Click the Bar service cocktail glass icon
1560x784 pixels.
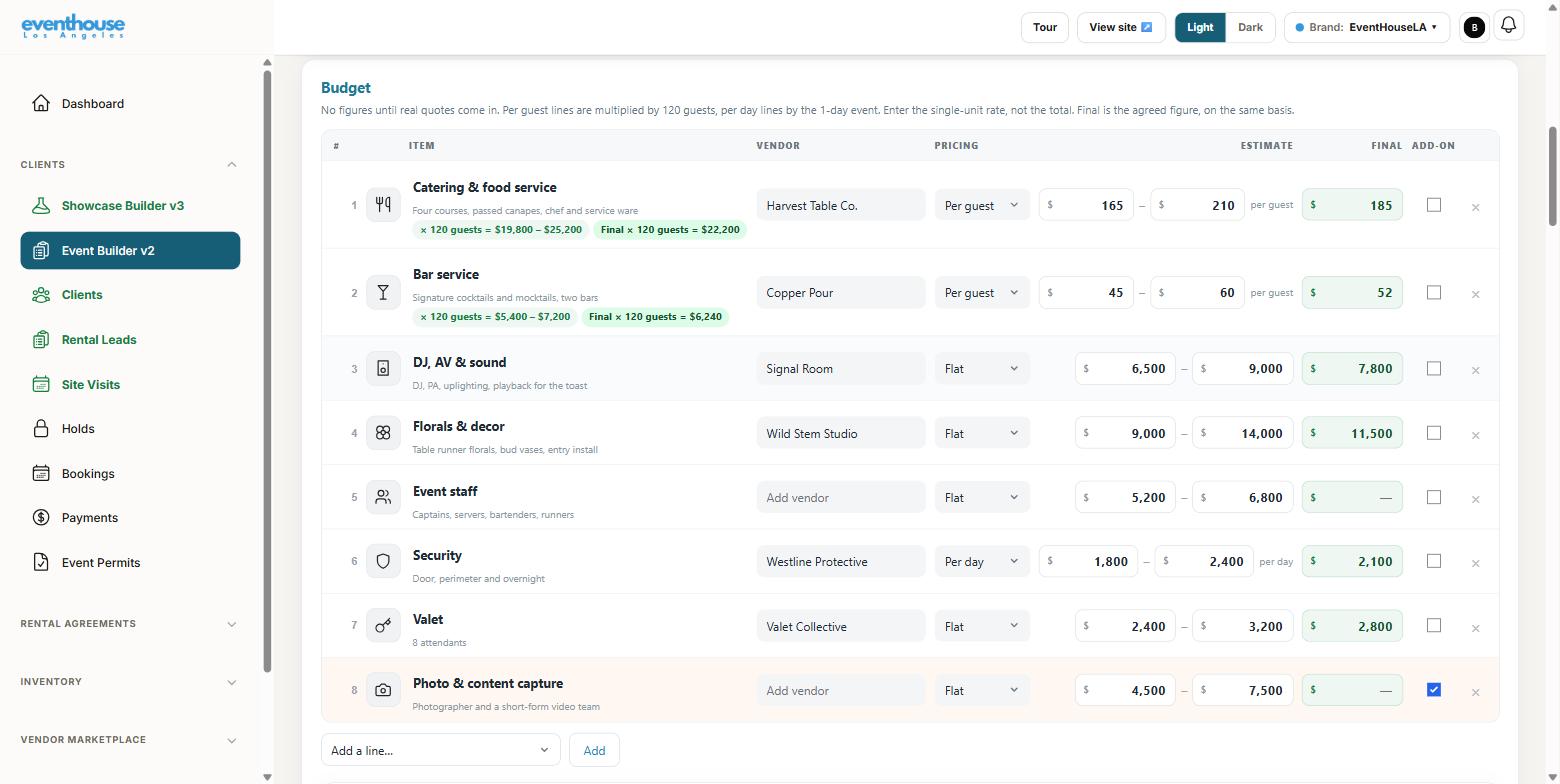point(383,292)
